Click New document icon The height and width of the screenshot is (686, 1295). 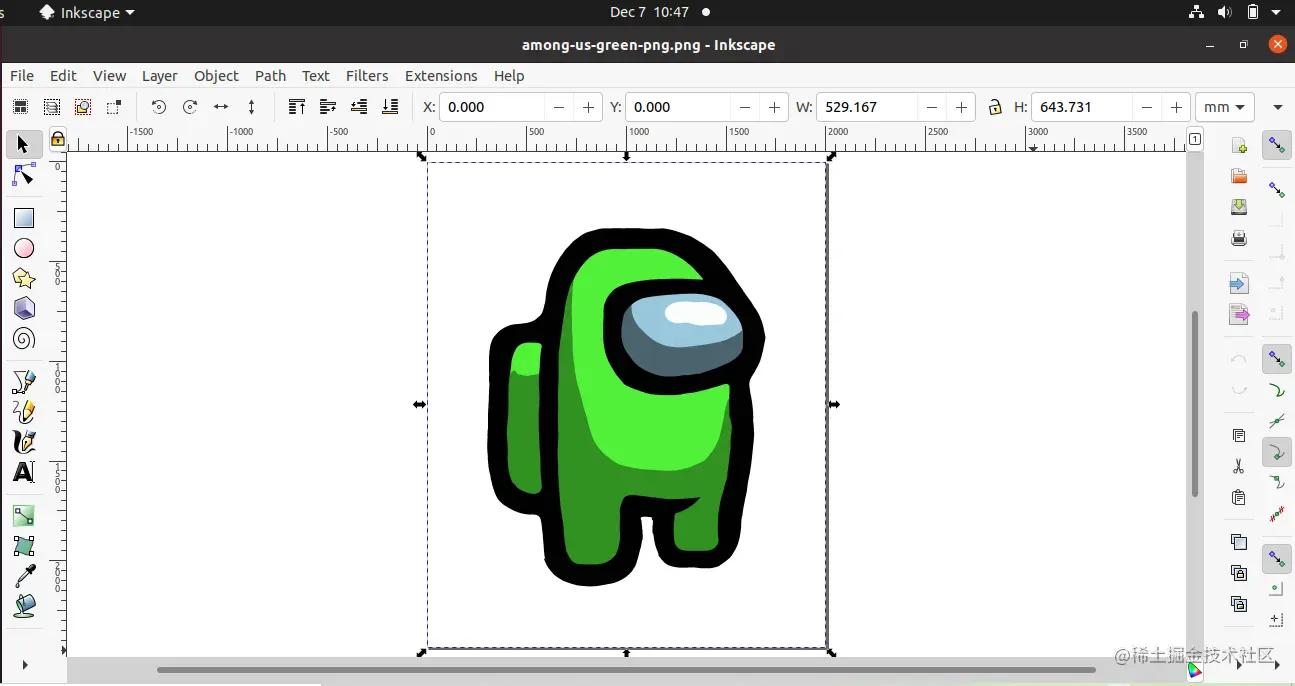1239,146
